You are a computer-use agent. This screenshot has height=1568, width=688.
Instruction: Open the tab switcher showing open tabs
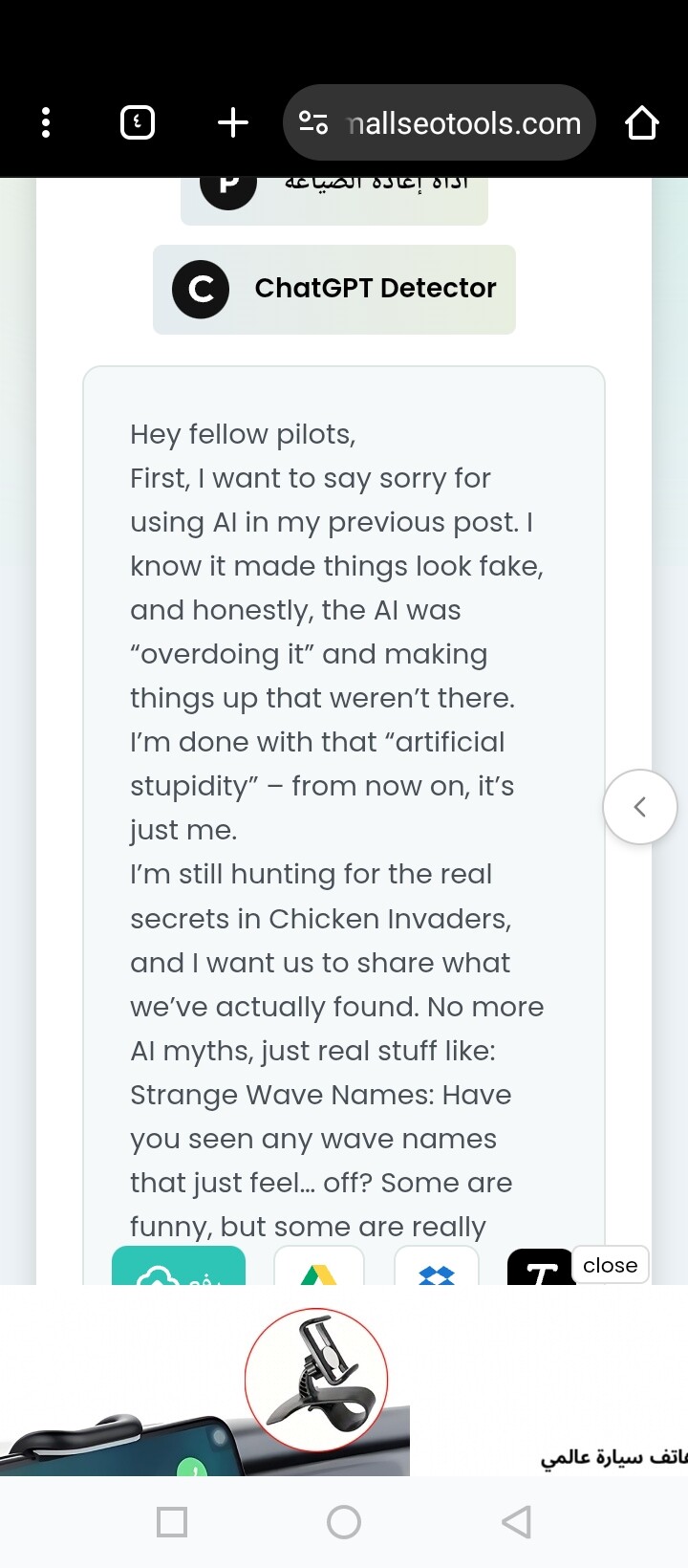138,122
